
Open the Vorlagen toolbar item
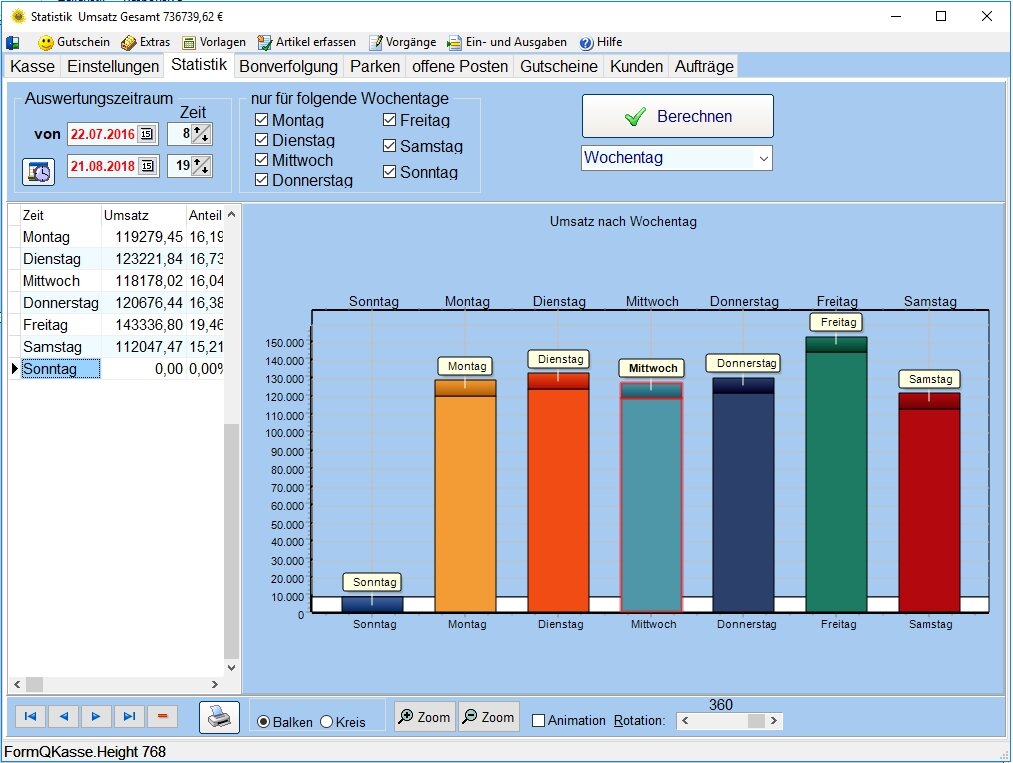pos(214,42)
